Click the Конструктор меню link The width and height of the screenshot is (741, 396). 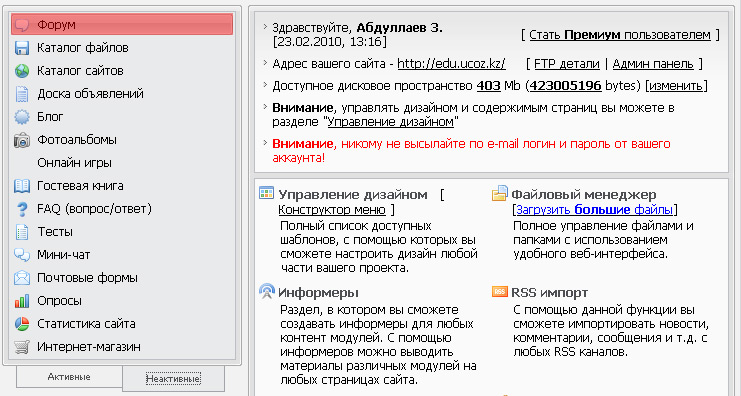coord(332,209)
